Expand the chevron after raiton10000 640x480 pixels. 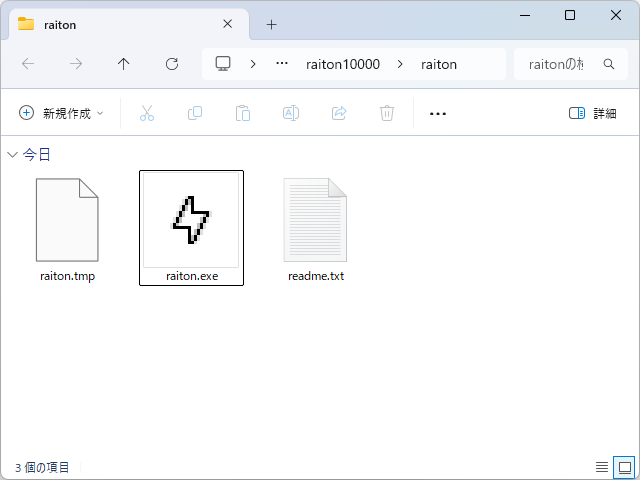(x=400, y=64)
